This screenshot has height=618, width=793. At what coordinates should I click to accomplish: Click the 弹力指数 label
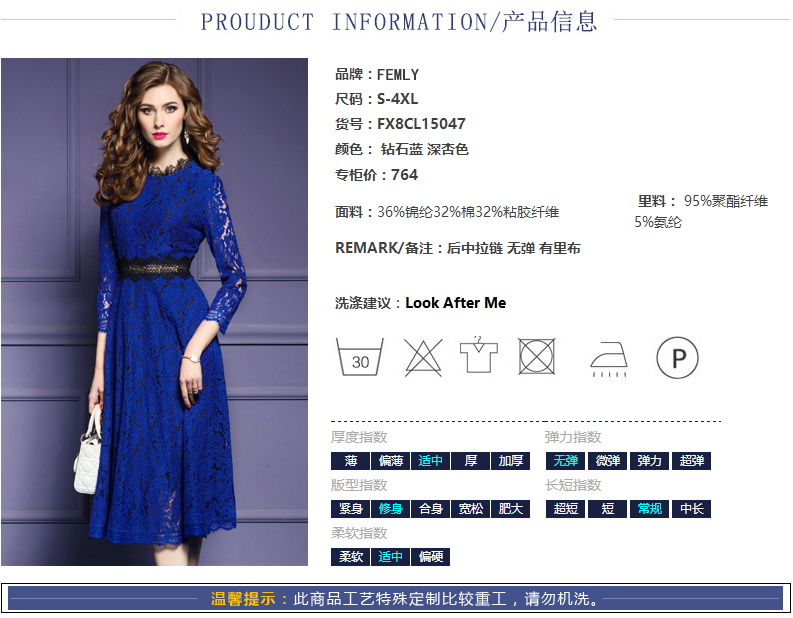(x=573, y=437)
